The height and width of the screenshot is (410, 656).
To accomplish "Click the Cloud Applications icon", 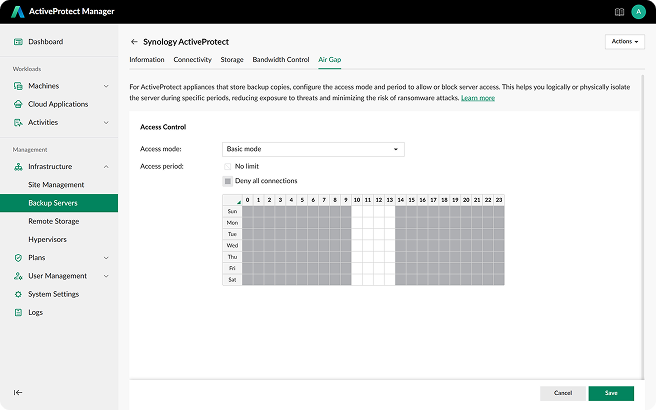I will 18,104.
